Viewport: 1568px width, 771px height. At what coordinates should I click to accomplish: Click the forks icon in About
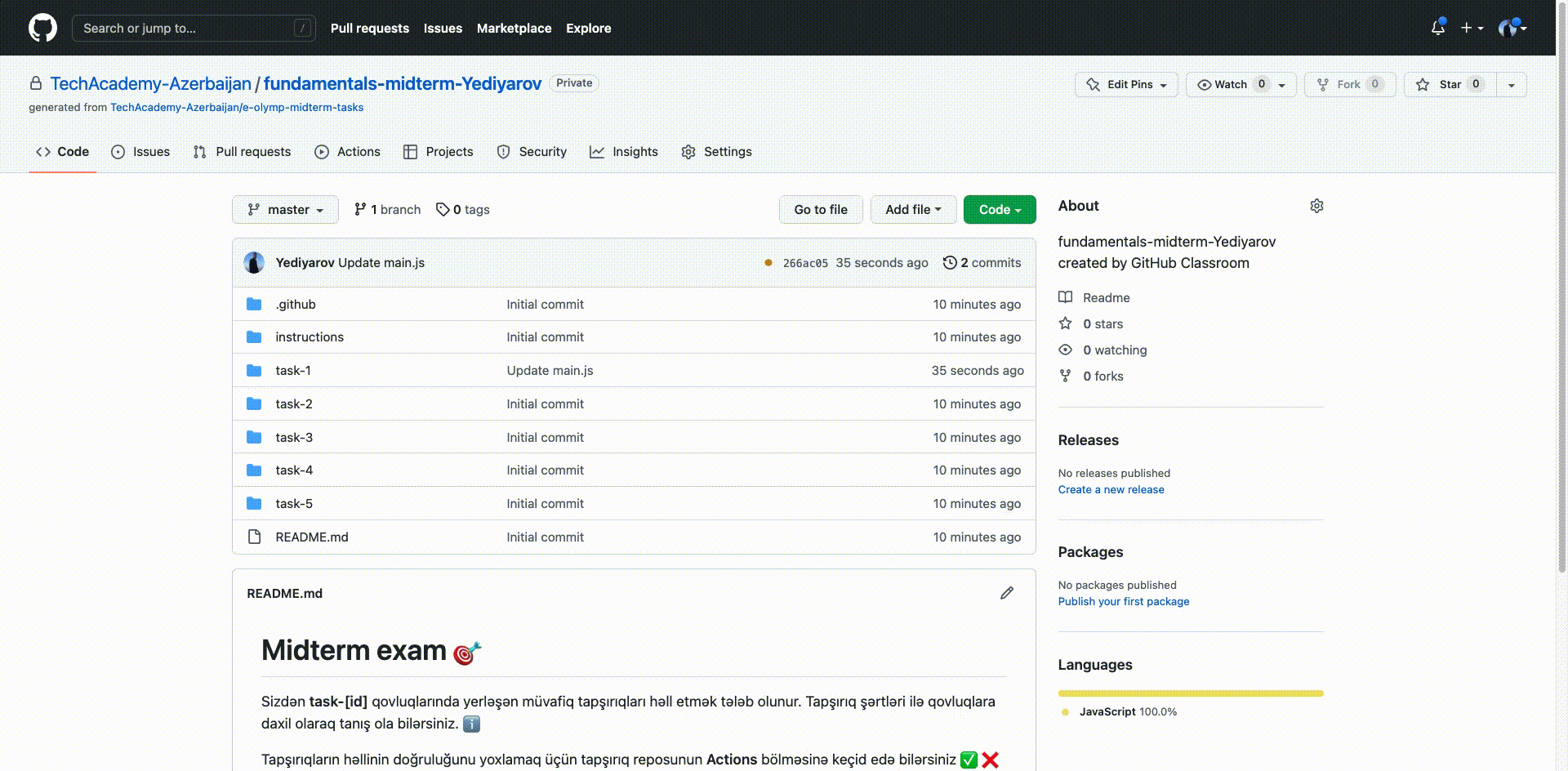tap(1066, 376)
